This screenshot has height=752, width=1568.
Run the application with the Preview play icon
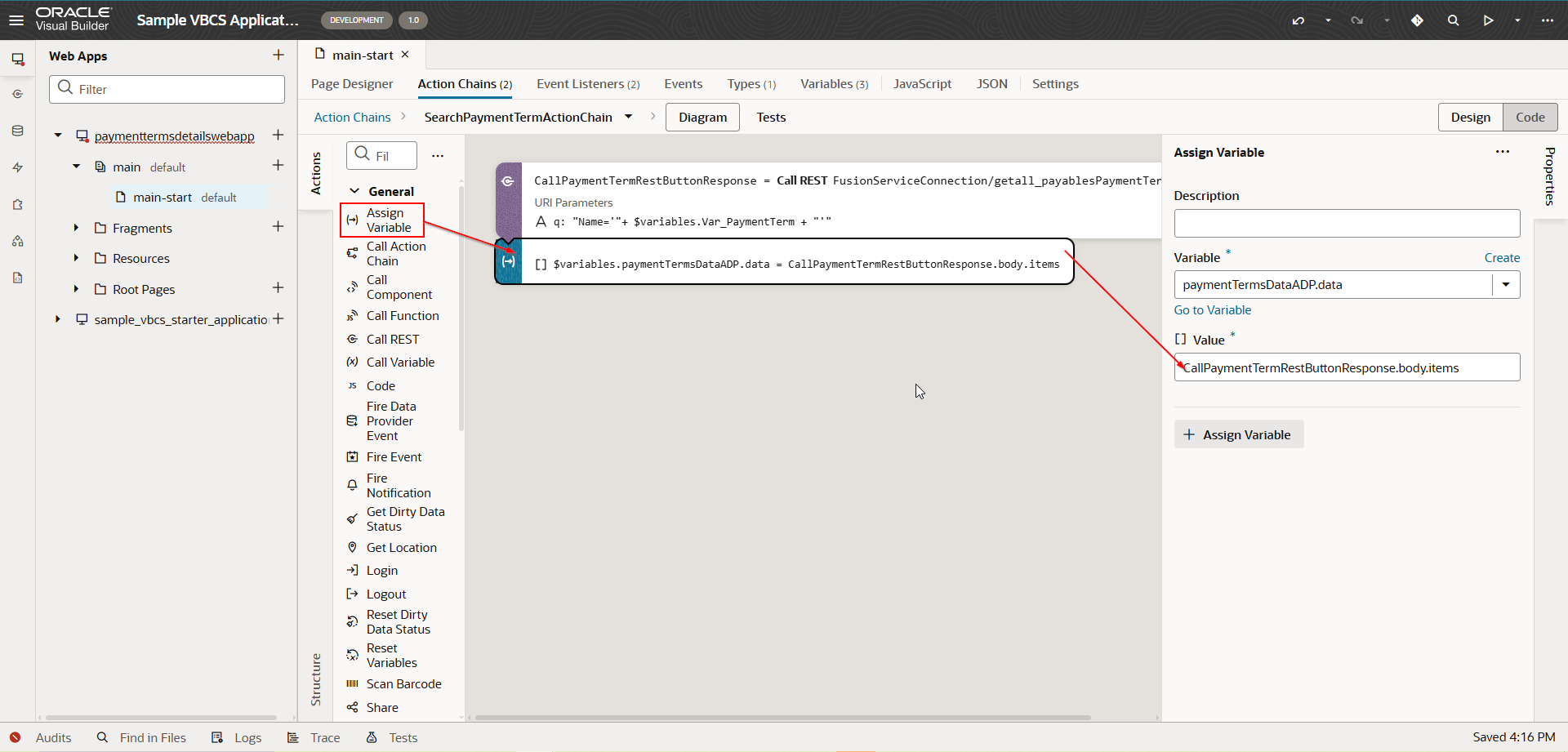point(1489,20)
